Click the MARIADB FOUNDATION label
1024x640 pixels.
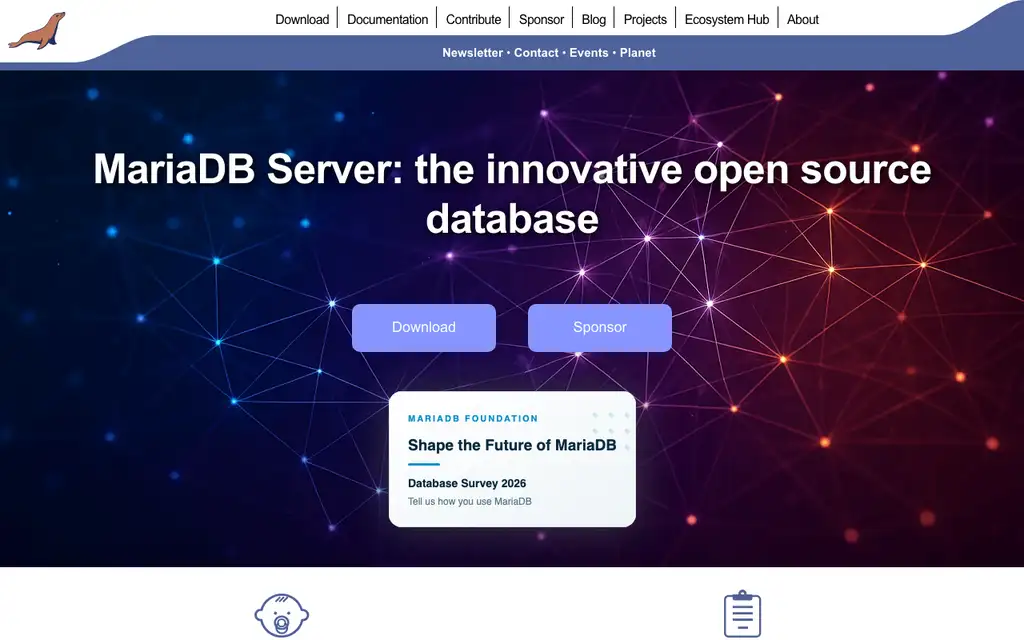(473, 419)
